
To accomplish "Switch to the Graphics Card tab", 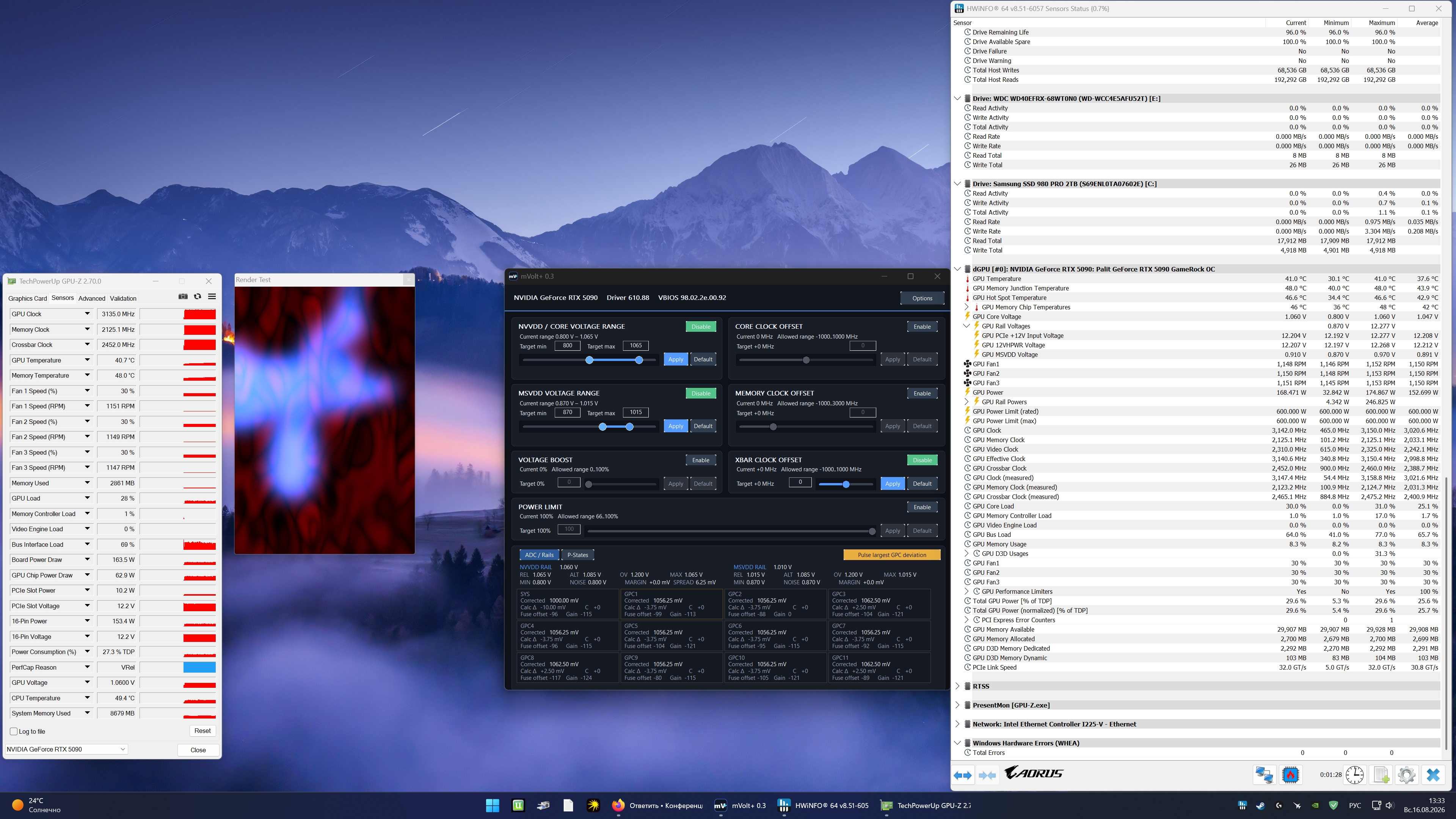I will click(28, 298).
